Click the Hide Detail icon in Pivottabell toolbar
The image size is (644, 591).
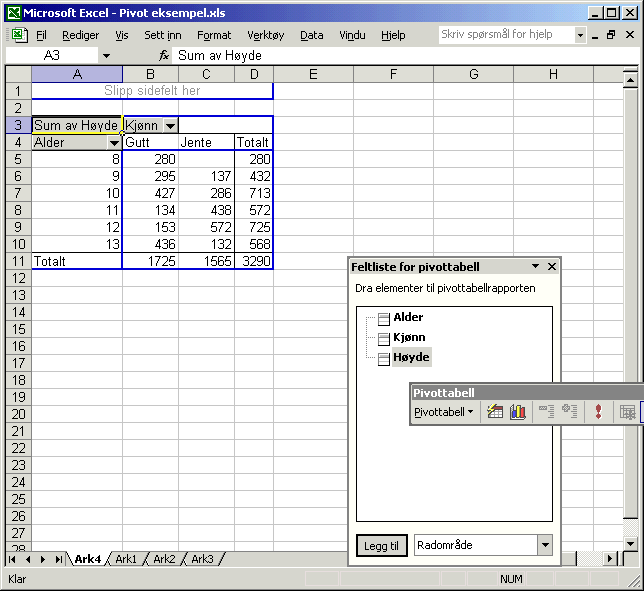click(546, 412)
